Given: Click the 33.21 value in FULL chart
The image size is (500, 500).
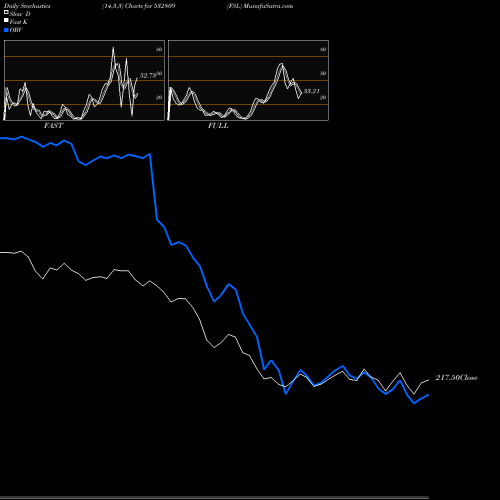Looking at the screenshot, I should pos(312,91).
